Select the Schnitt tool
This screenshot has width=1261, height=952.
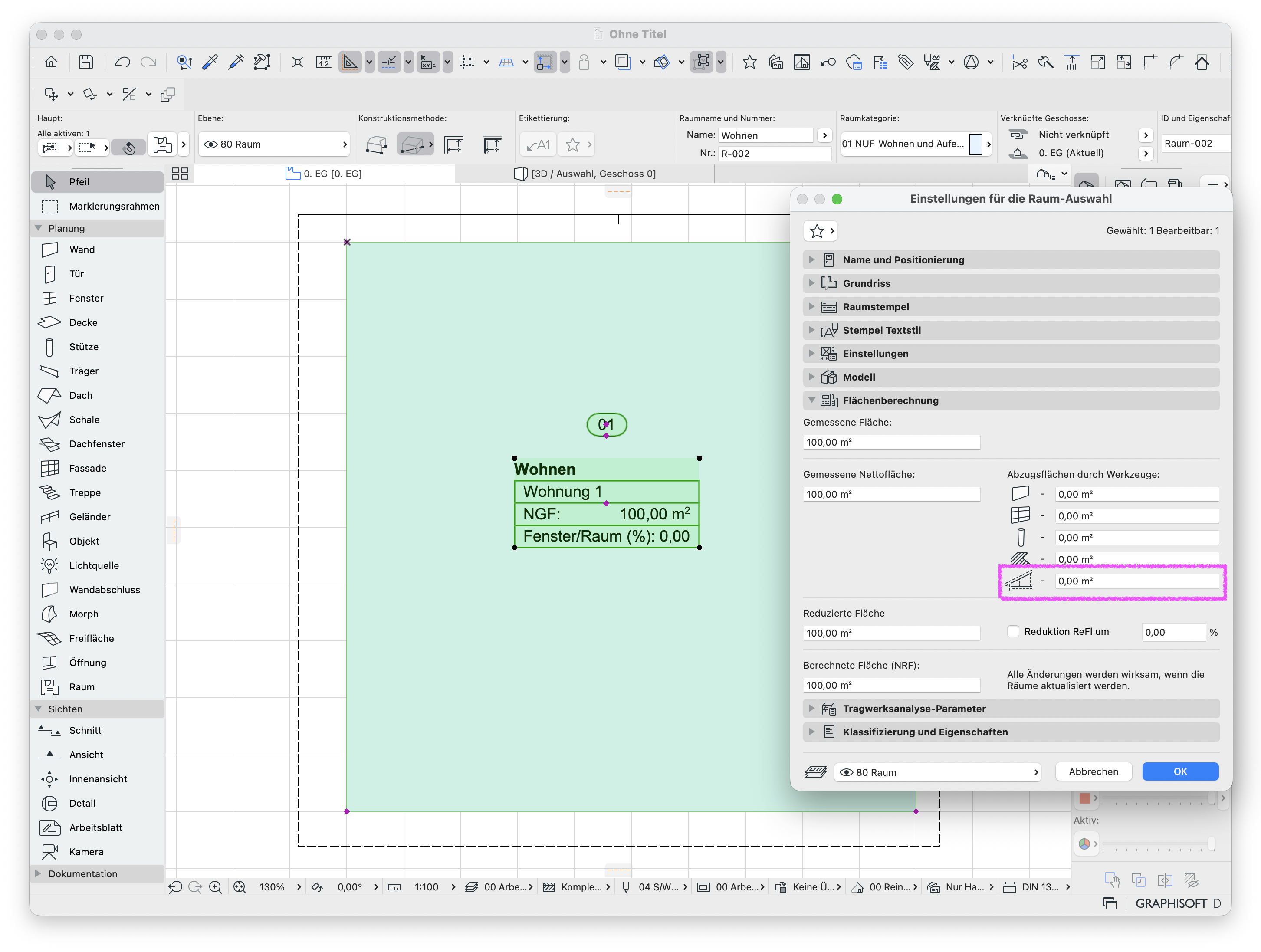tap(97, 731)
